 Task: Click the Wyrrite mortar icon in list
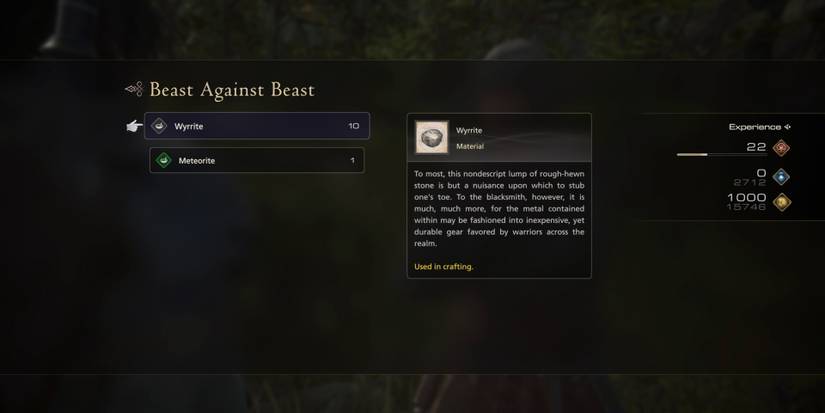pos(159,126)
